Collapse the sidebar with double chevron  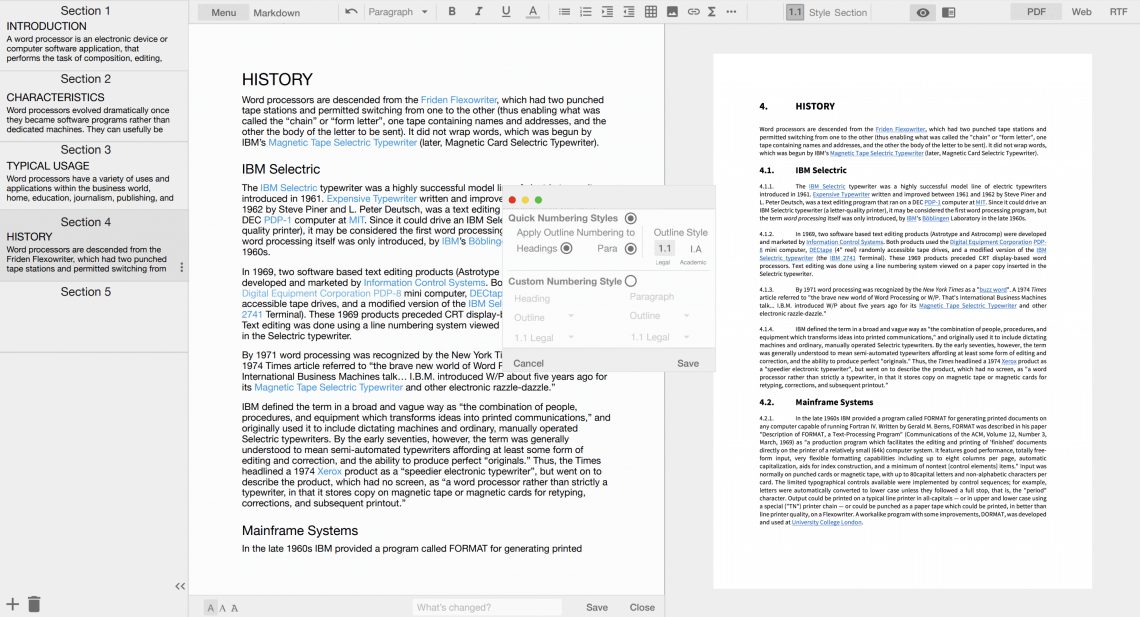click(180, 586)
